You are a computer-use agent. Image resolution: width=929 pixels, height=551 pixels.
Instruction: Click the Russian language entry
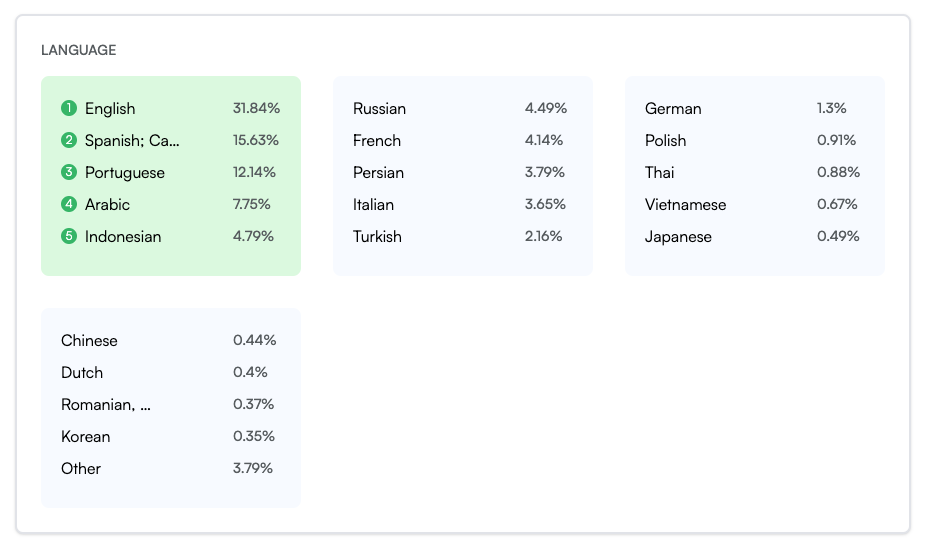[x=380, y=108]
